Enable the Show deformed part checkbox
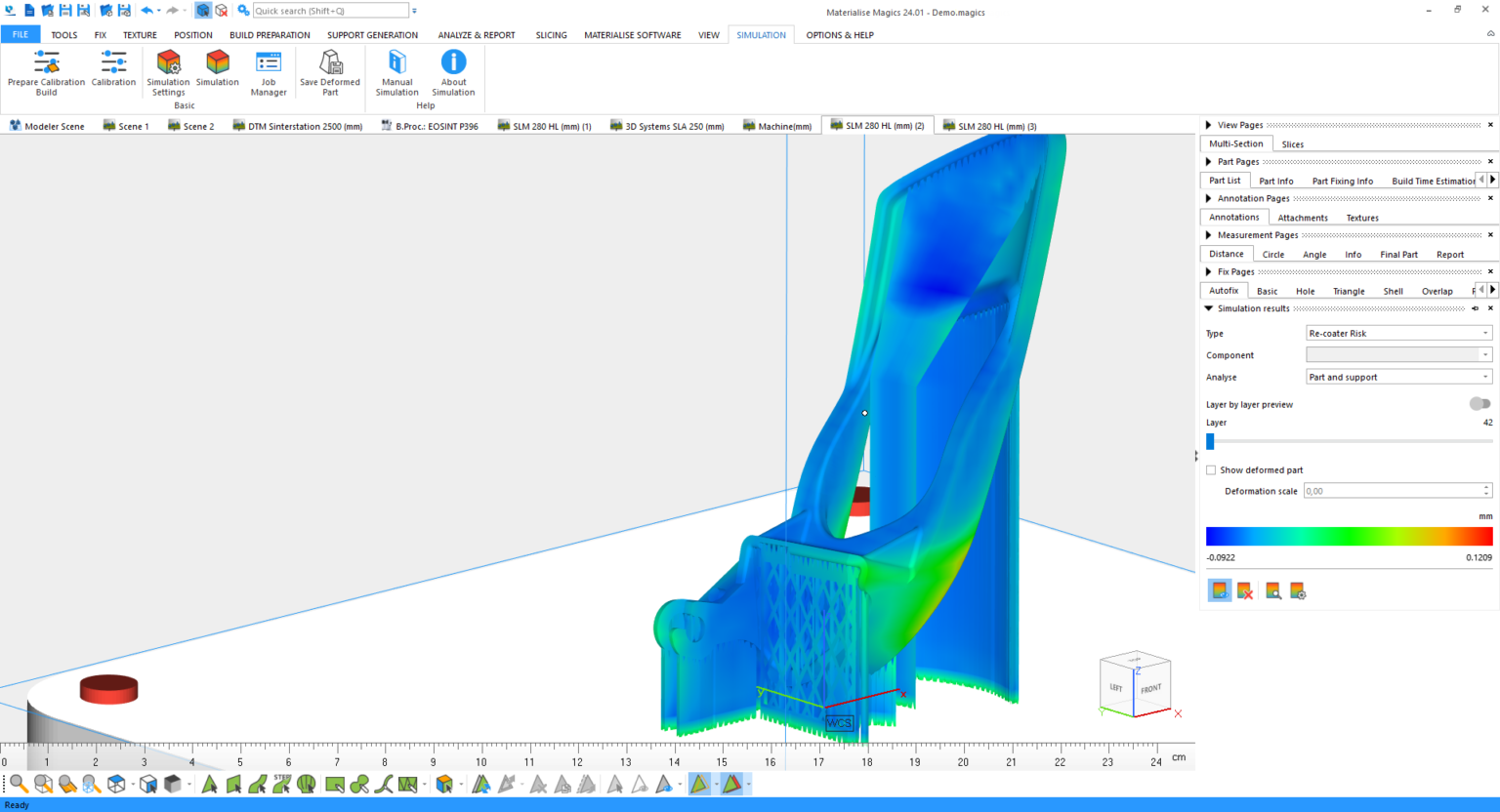The image size is (1500, 812). click(x=1210, y=469)
